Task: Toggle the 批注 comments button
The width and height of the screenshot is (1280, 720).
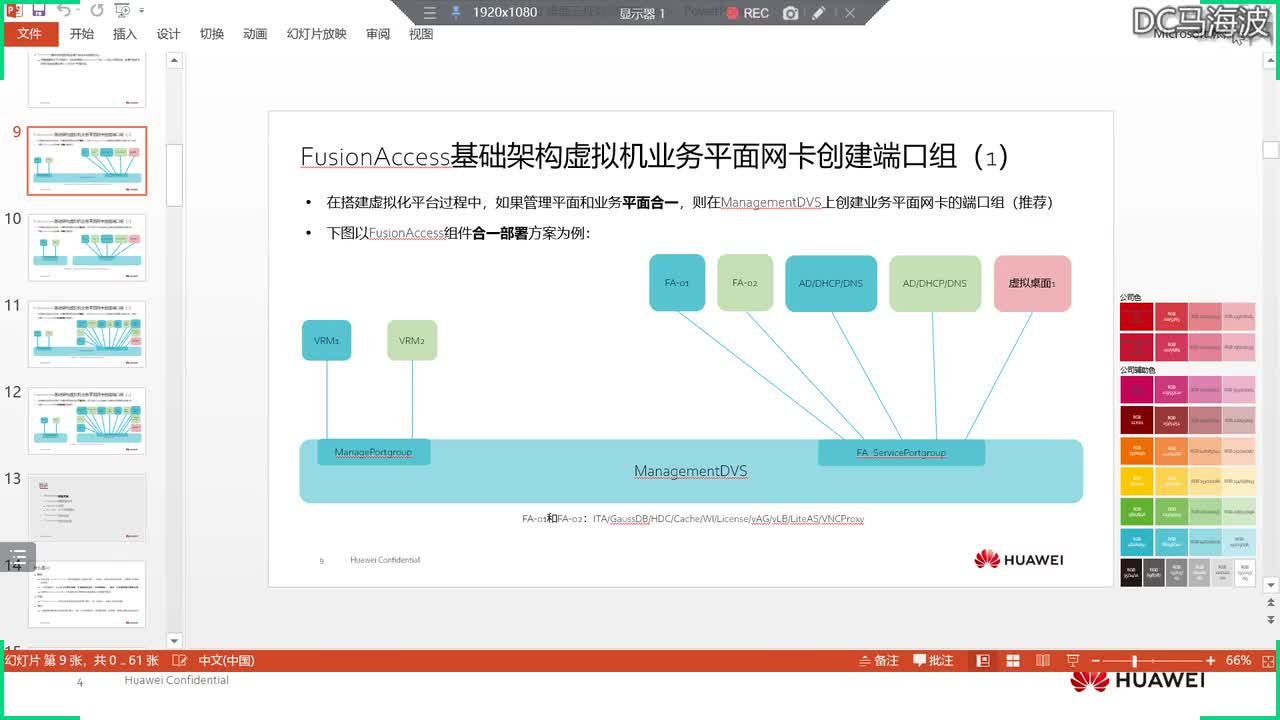Action: (x=933, y=661)
